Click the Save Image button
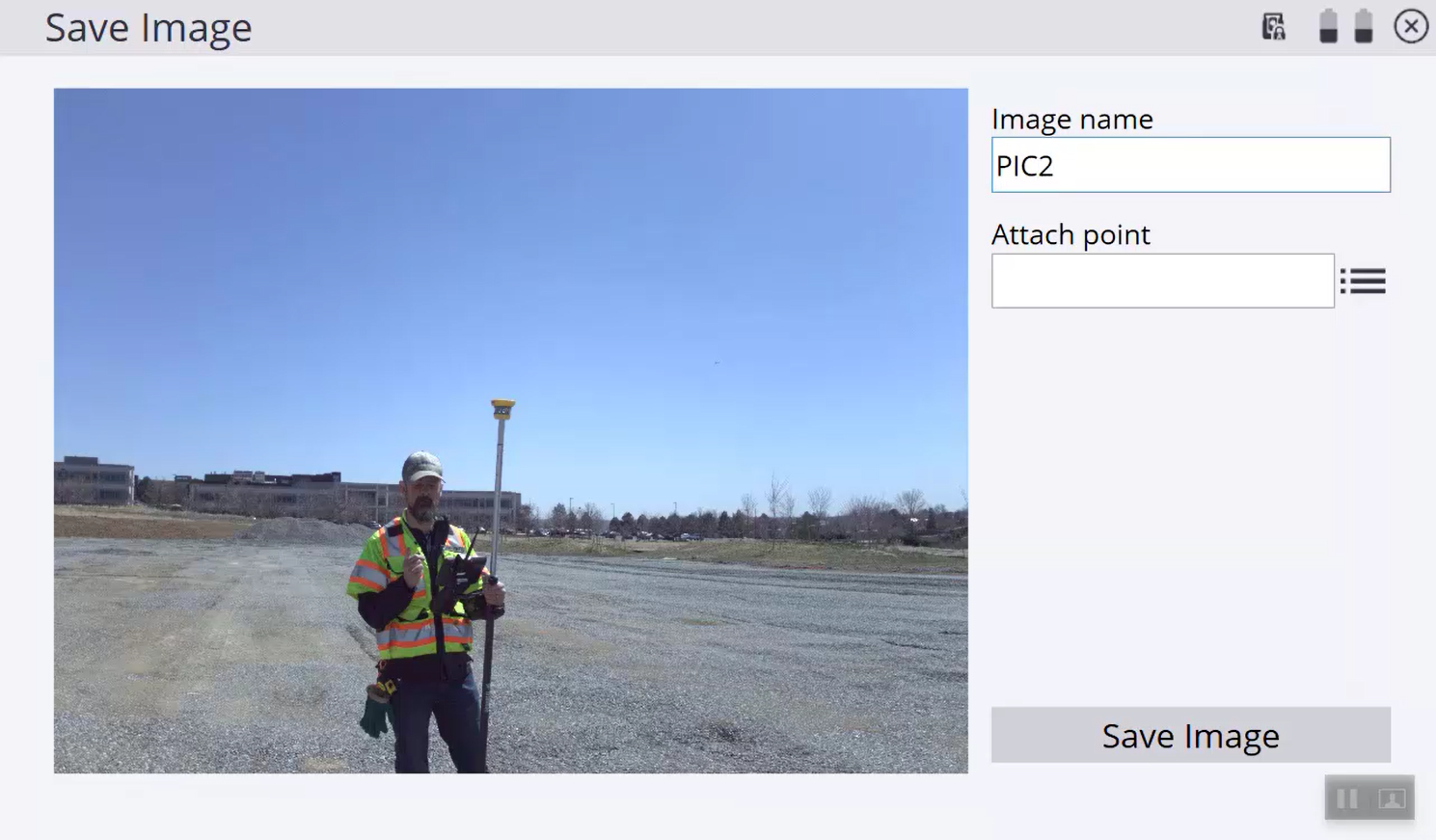Viewport: 1436px width, 840px height. 1191,736
